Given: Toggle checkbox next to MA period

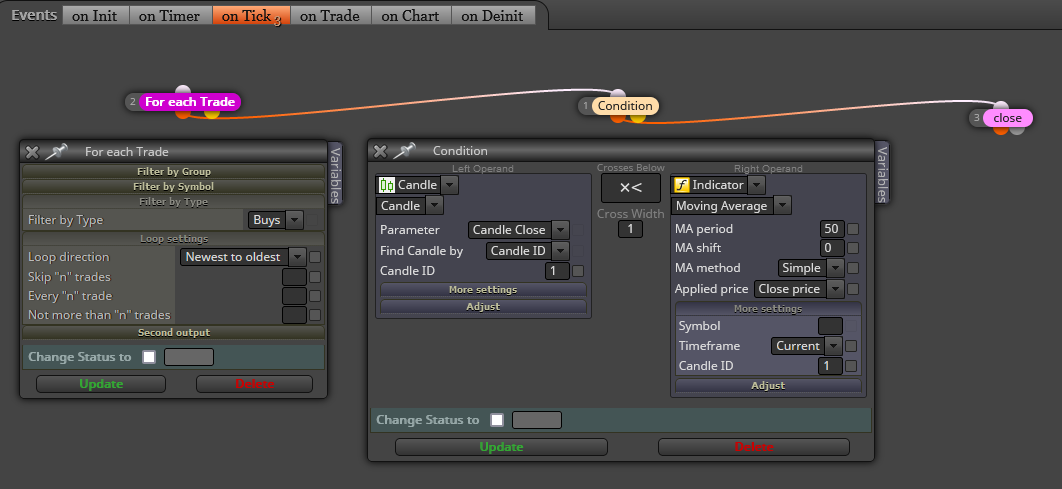Looking at the screenshot, I should pos(853,229).
